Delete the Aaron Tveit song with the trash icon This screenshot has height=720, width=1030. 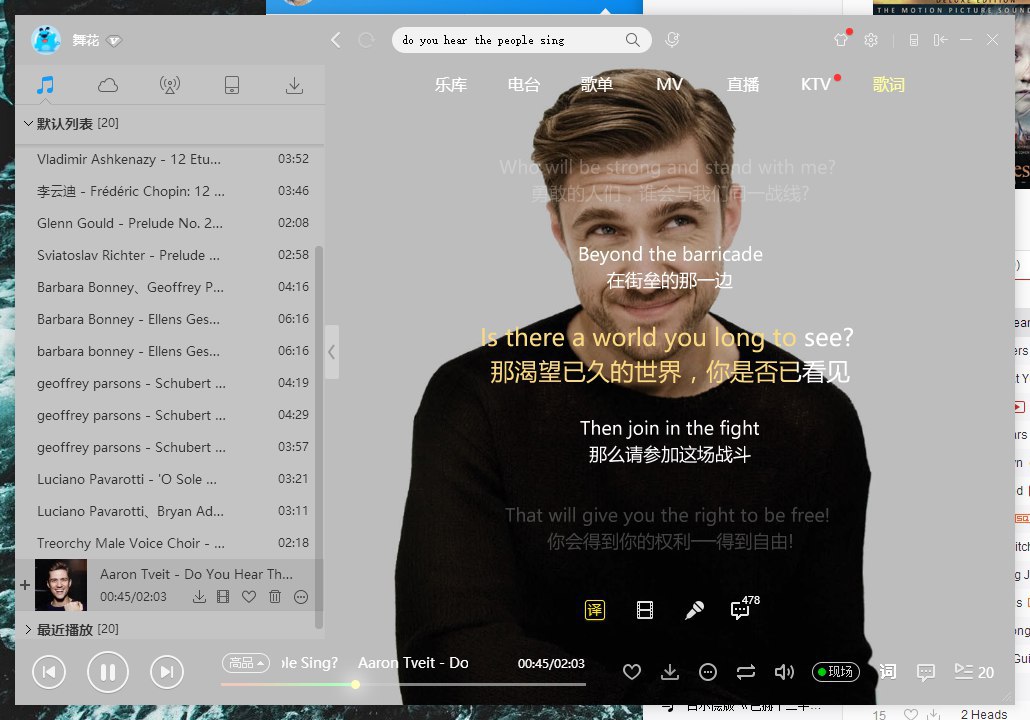coord(275,597)
